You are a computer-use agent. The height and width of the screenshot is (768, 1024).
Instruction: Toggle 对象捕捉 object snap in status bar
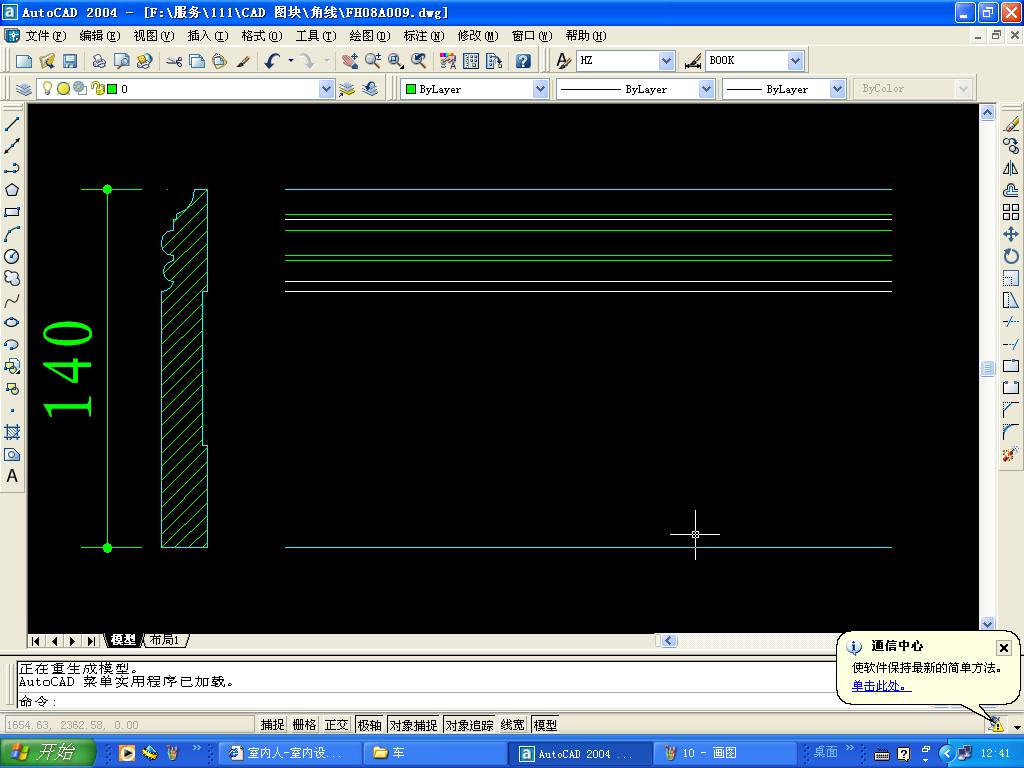point(413,725)
